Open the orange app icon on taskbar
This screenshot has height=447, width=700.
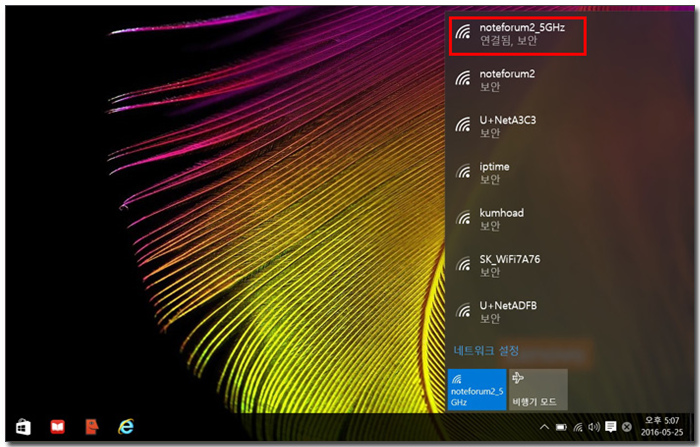point(92,427)
